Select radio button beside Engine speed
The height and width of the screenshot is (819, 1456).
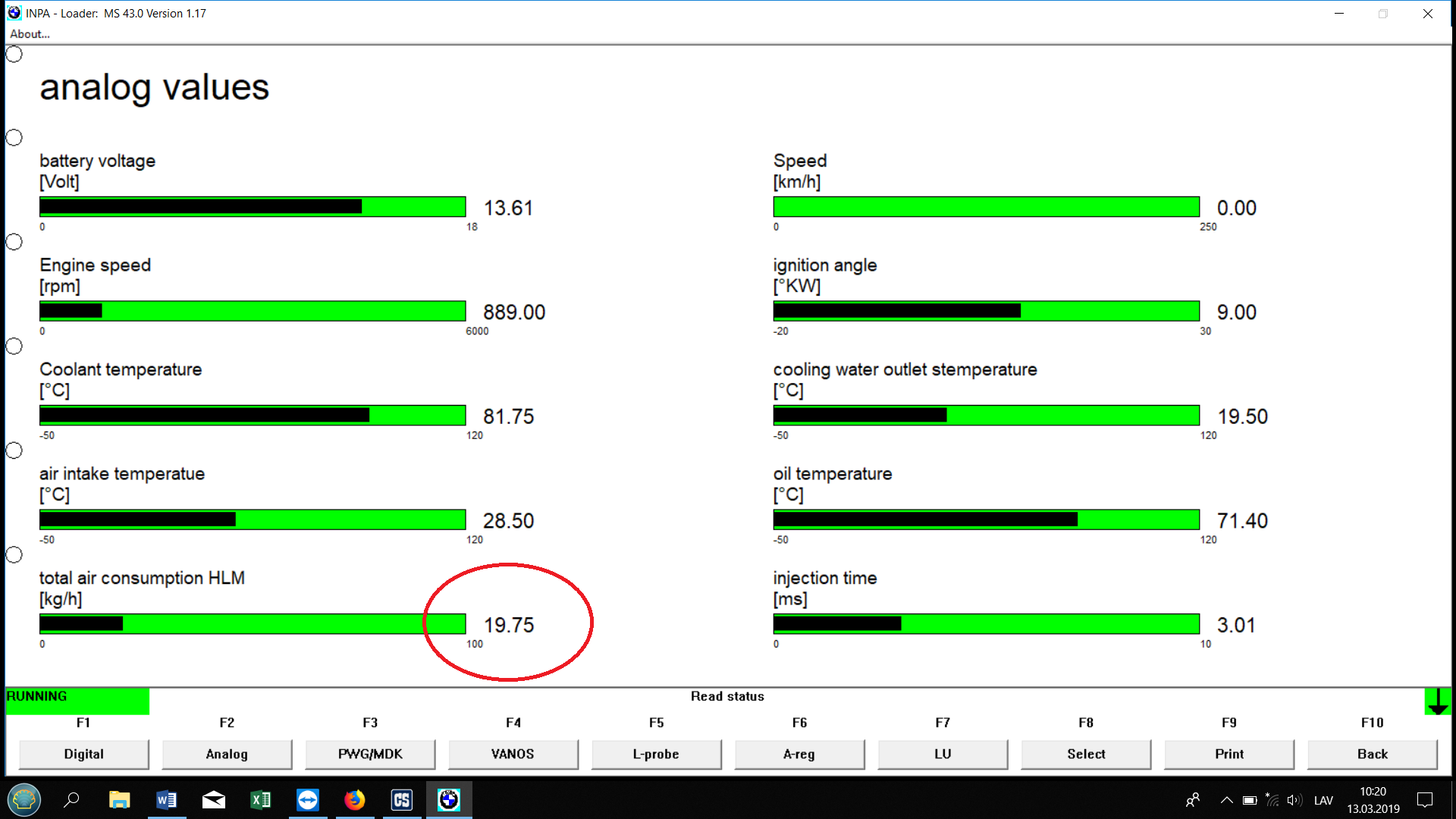(14, 242)
